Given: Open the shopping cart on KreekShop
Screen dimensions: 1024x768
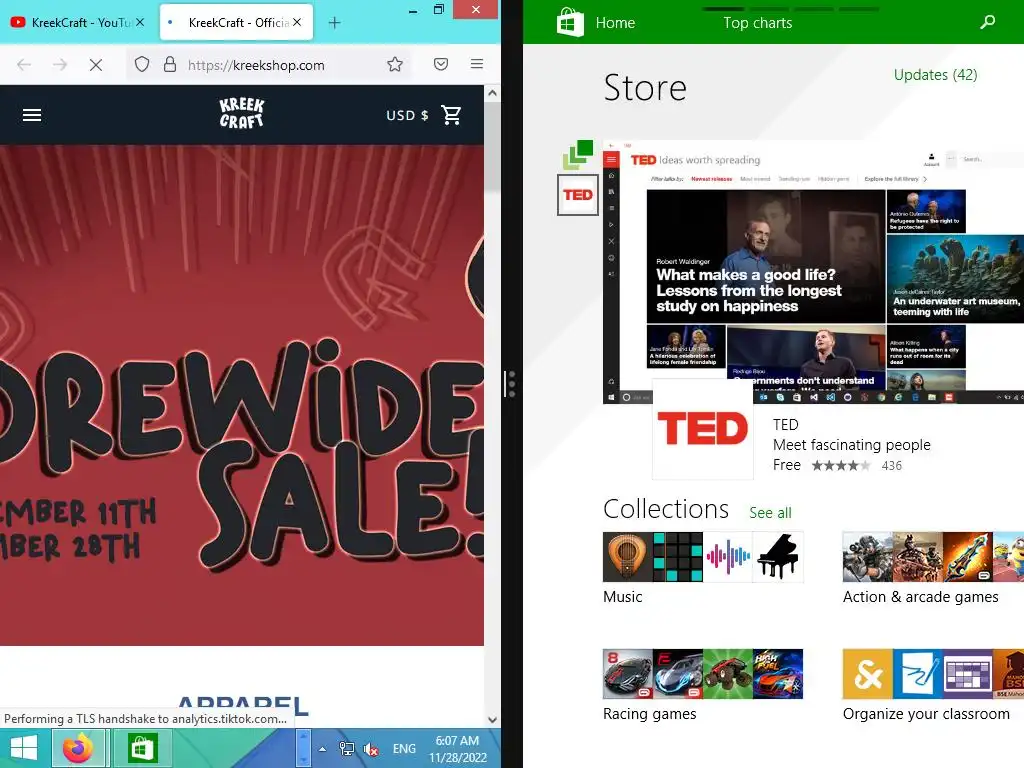Looking at the screenshot, I should point(451,115).
